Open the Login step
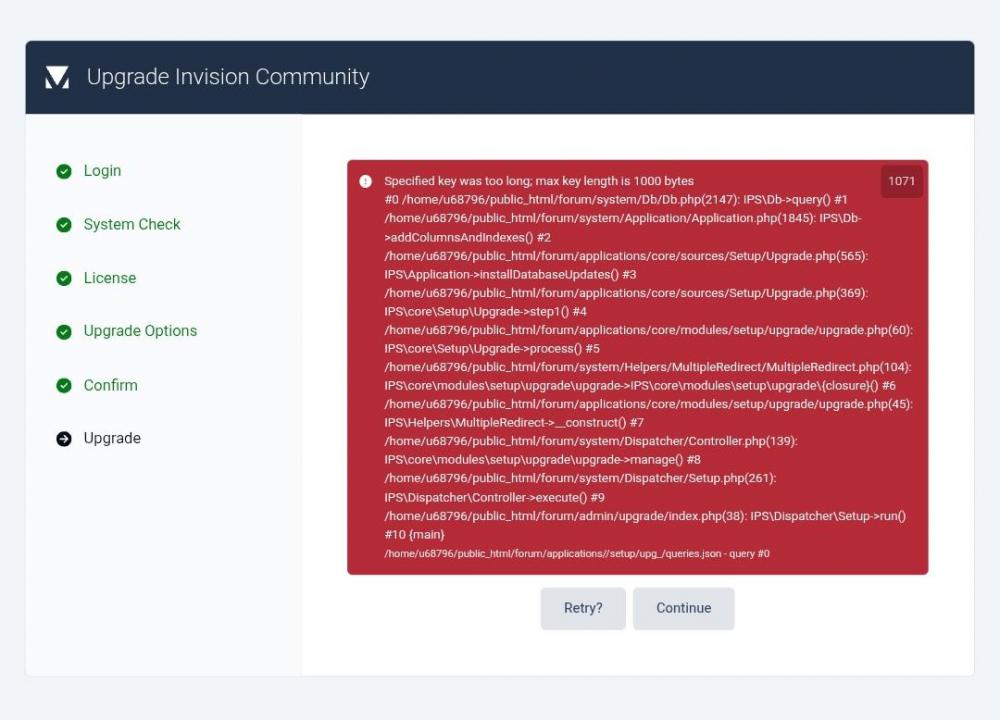The width and height of the screenshot is (1000, 720). coord(102,171)
